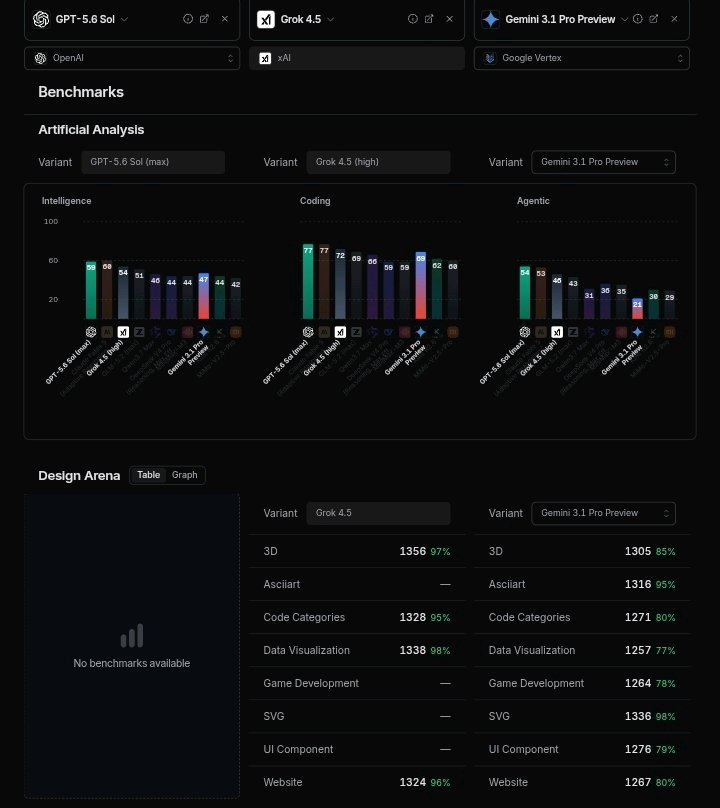
Task: Click xAI logo under Coding chart
Action: [340, 332]
